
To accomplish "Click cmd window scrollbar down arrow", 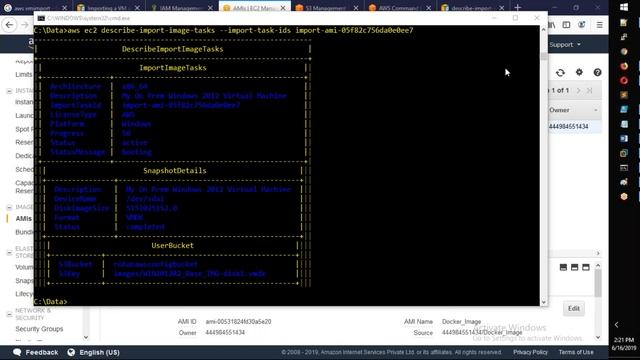I will point(543,302).
